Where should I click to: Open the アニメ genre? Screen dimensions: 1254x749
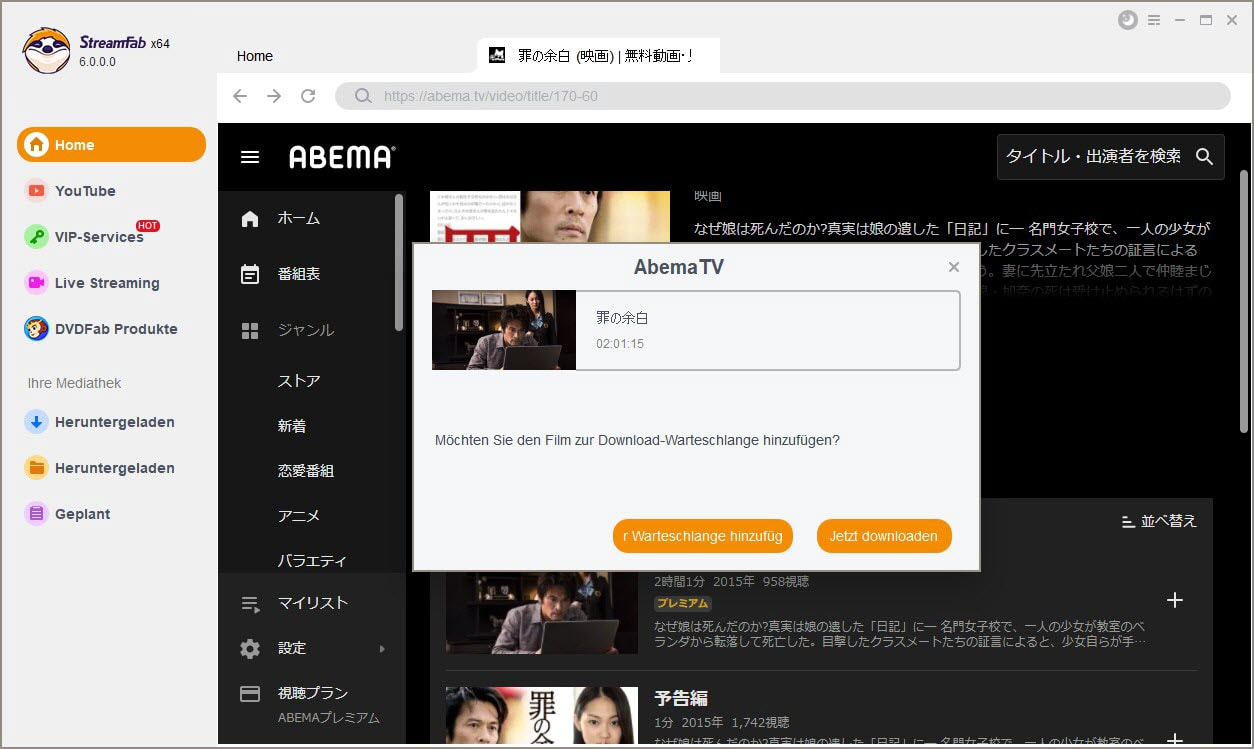[x=299, y=516]
